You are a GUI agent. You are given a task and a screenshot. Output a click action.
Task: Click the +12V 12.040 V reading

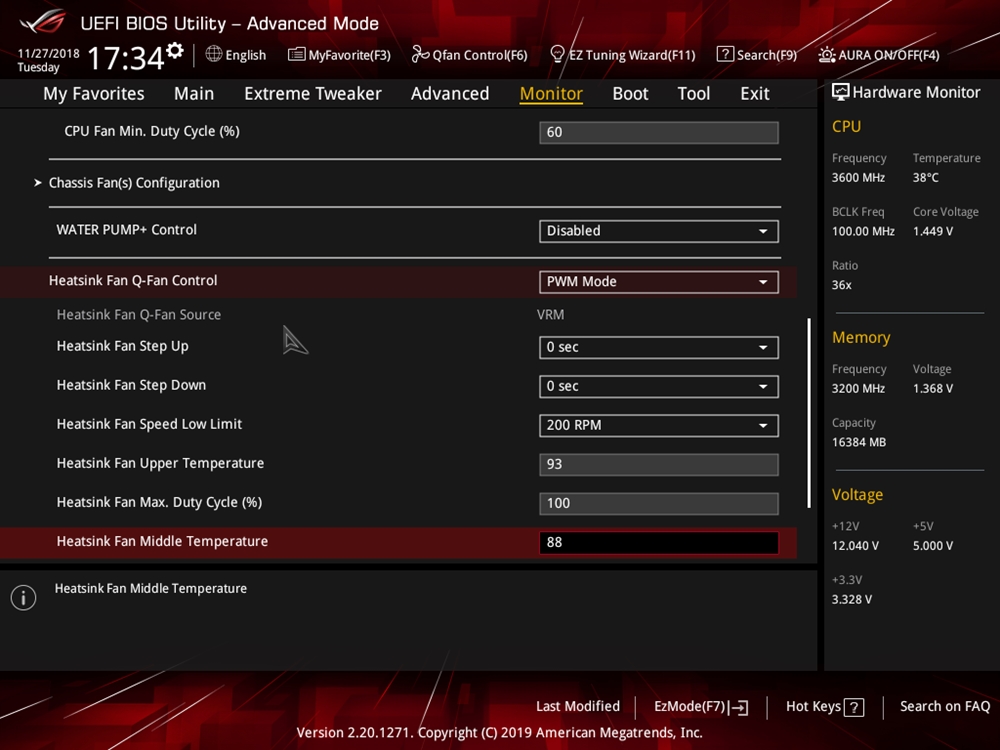click(x=855, y=546)
